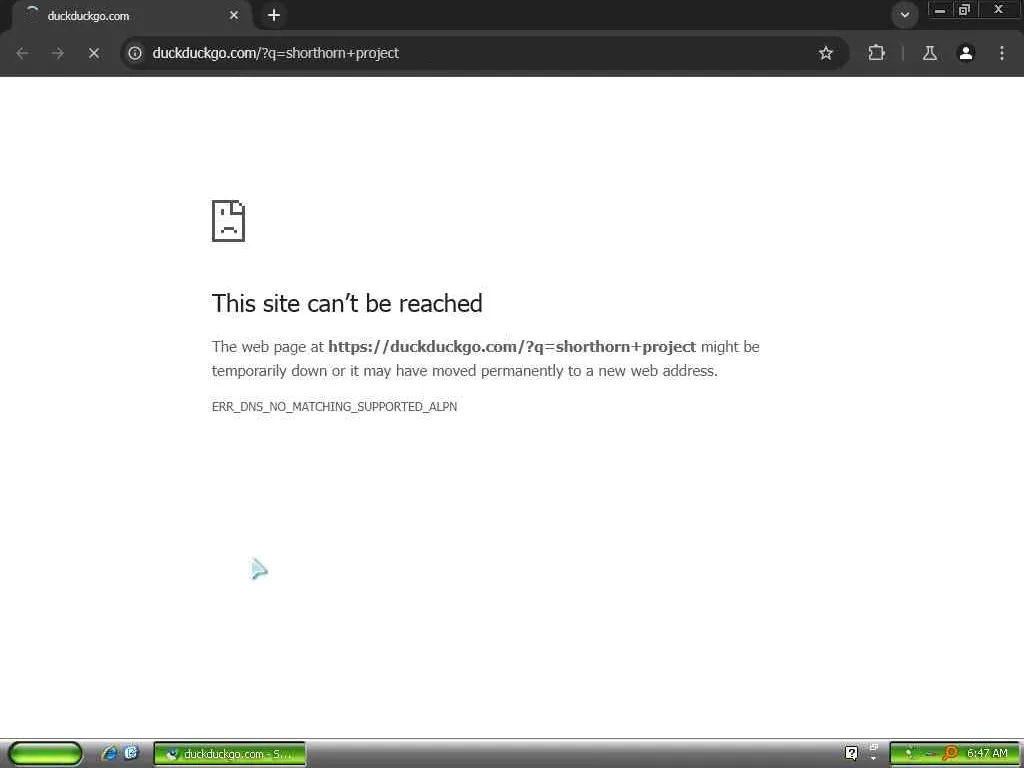
Task: Click the sad page error icon
Action: click(x=229, y=221)
